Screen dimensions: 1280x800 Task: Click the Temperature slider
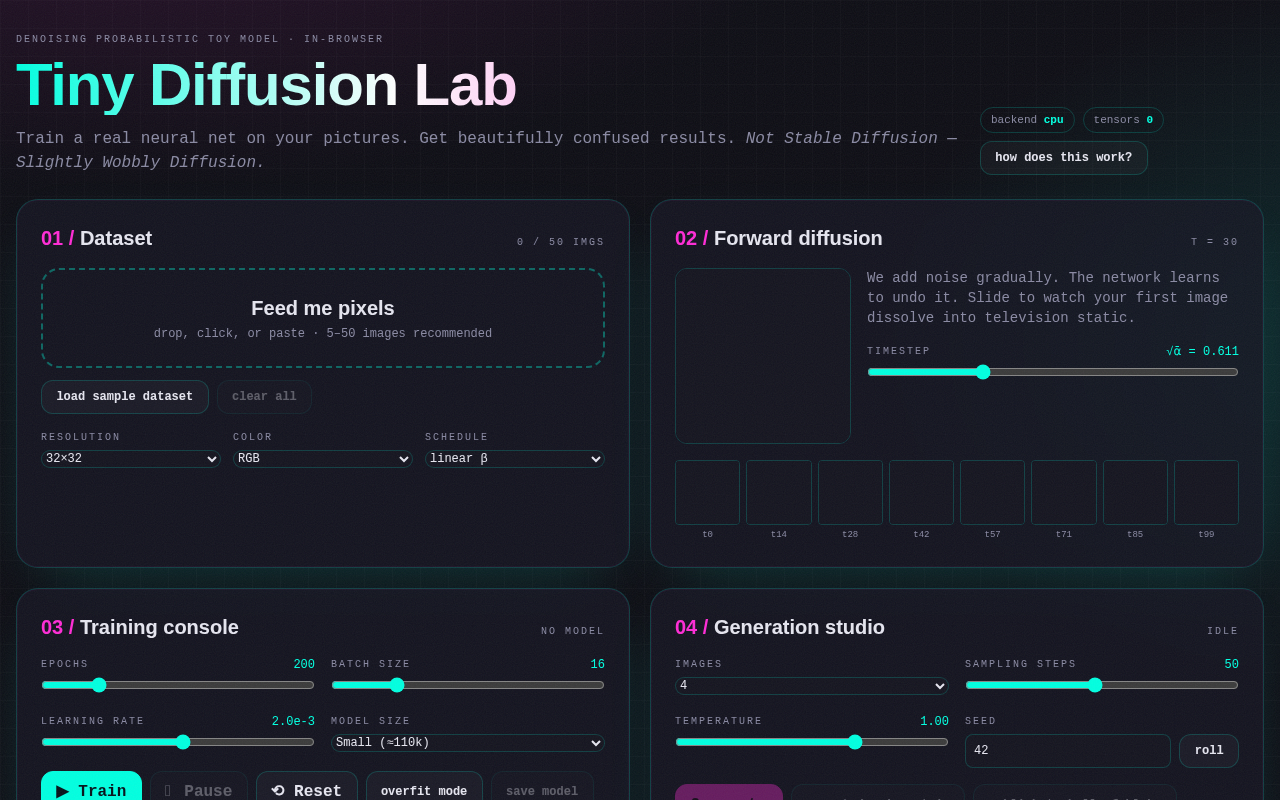(x=812, y=742)
